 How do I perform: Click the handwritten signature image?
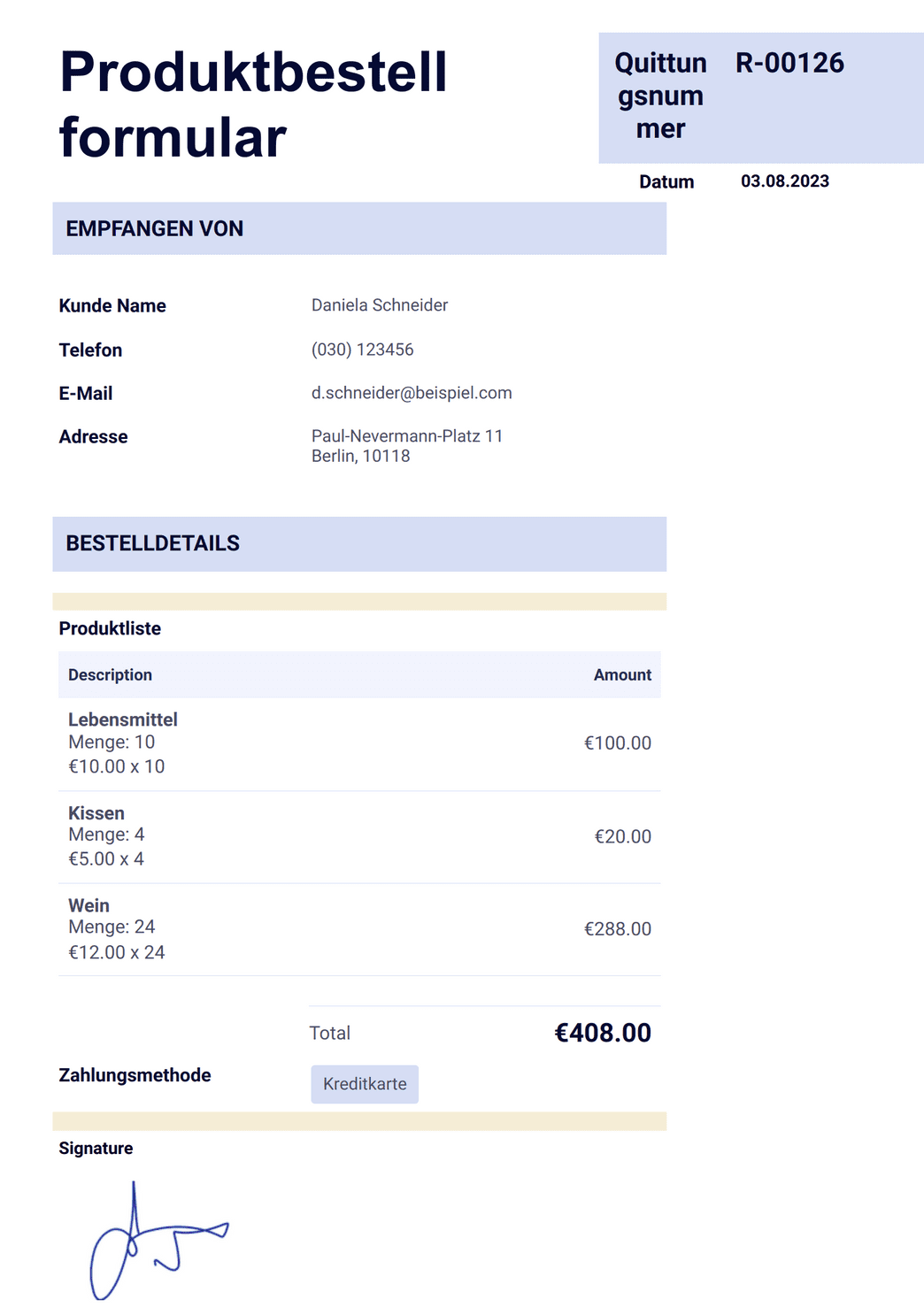pos(159,1241)
